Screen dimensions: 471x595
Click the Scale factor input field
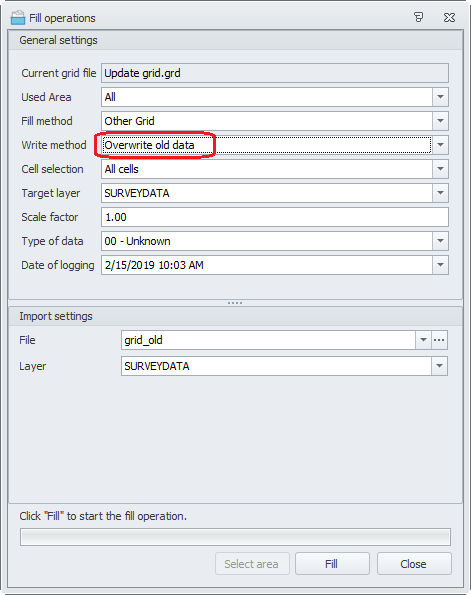click(275, 217)
